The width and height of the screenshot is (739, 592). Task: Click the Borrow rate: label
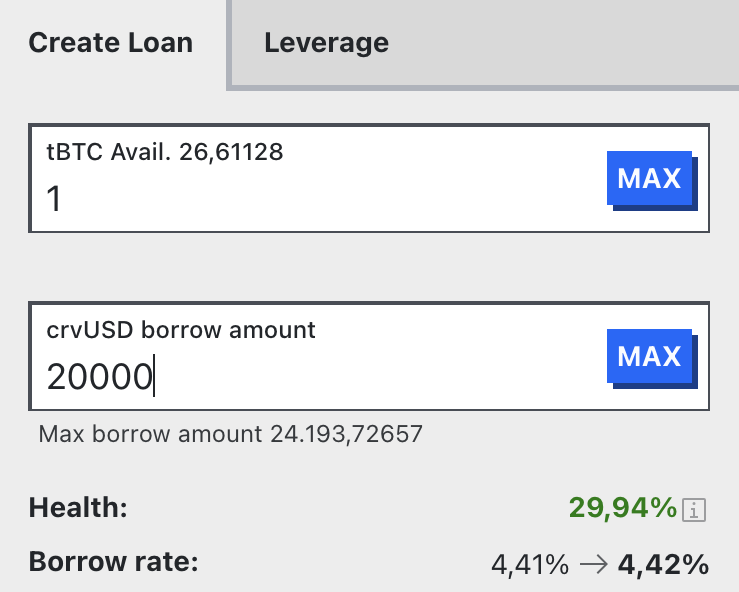pos(114,560)
